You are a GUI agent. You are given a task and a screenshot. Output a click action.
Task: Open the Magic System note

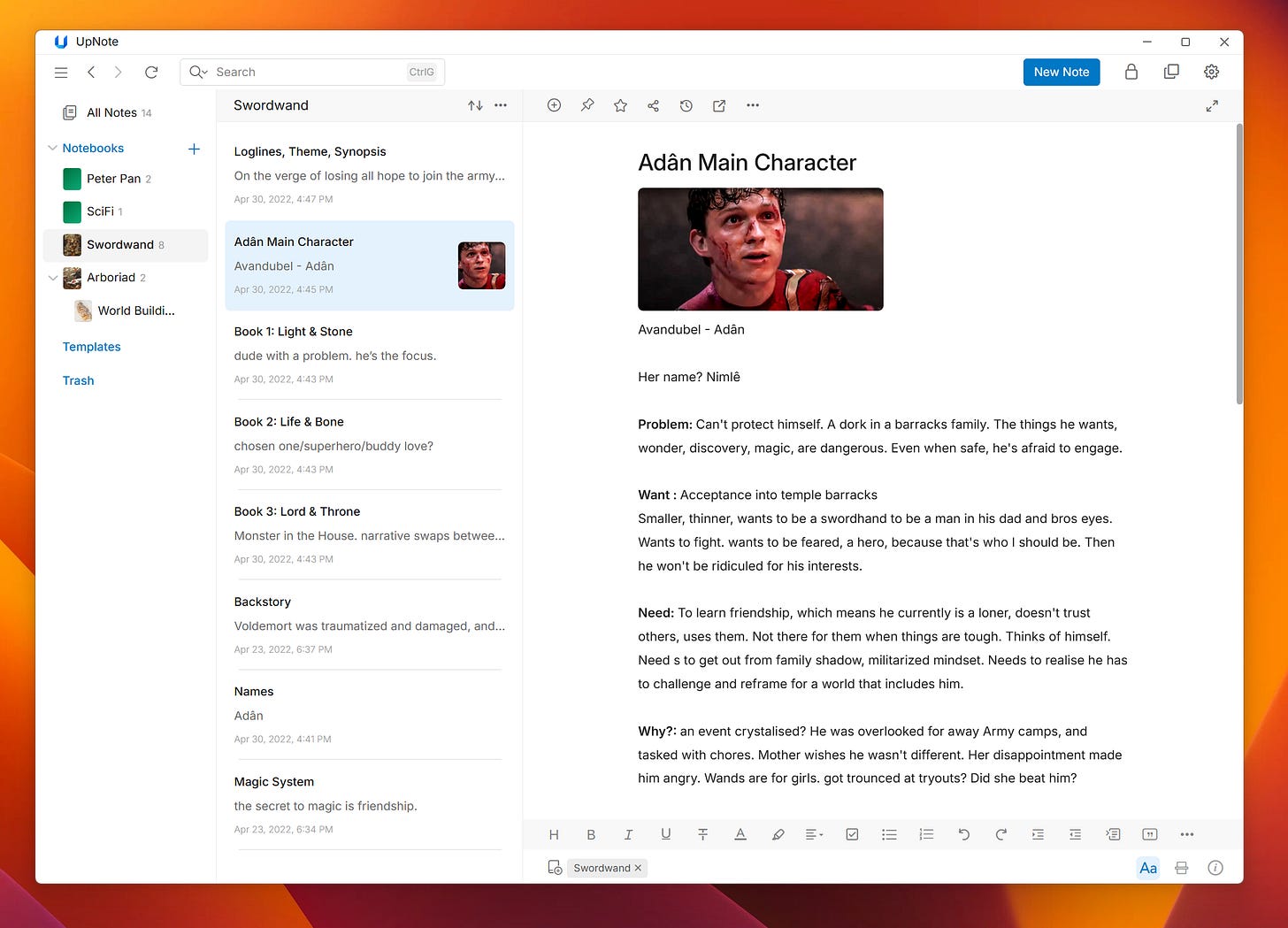(370, 805)
